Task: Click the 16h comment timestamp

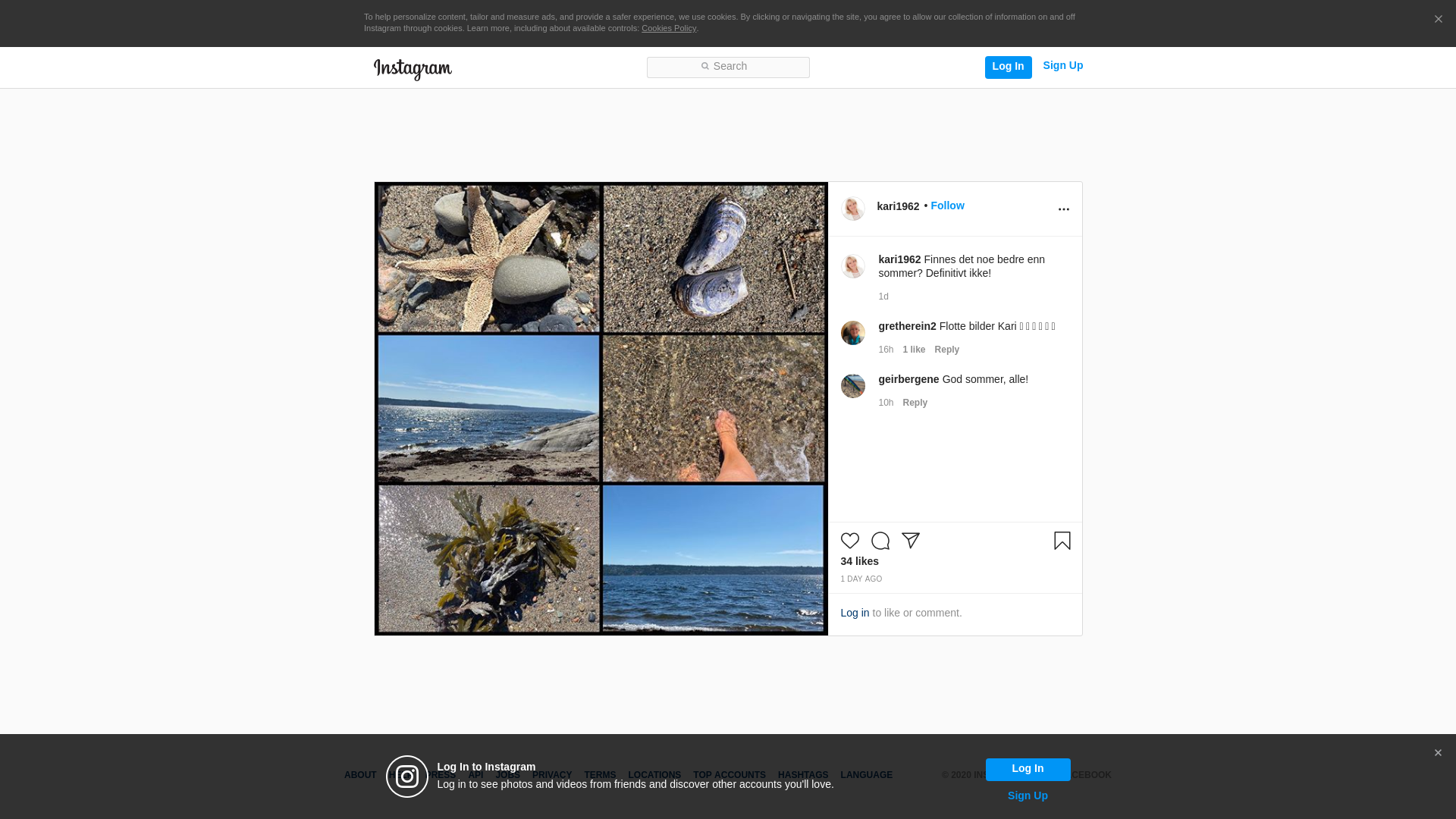Action: [886, 350]
